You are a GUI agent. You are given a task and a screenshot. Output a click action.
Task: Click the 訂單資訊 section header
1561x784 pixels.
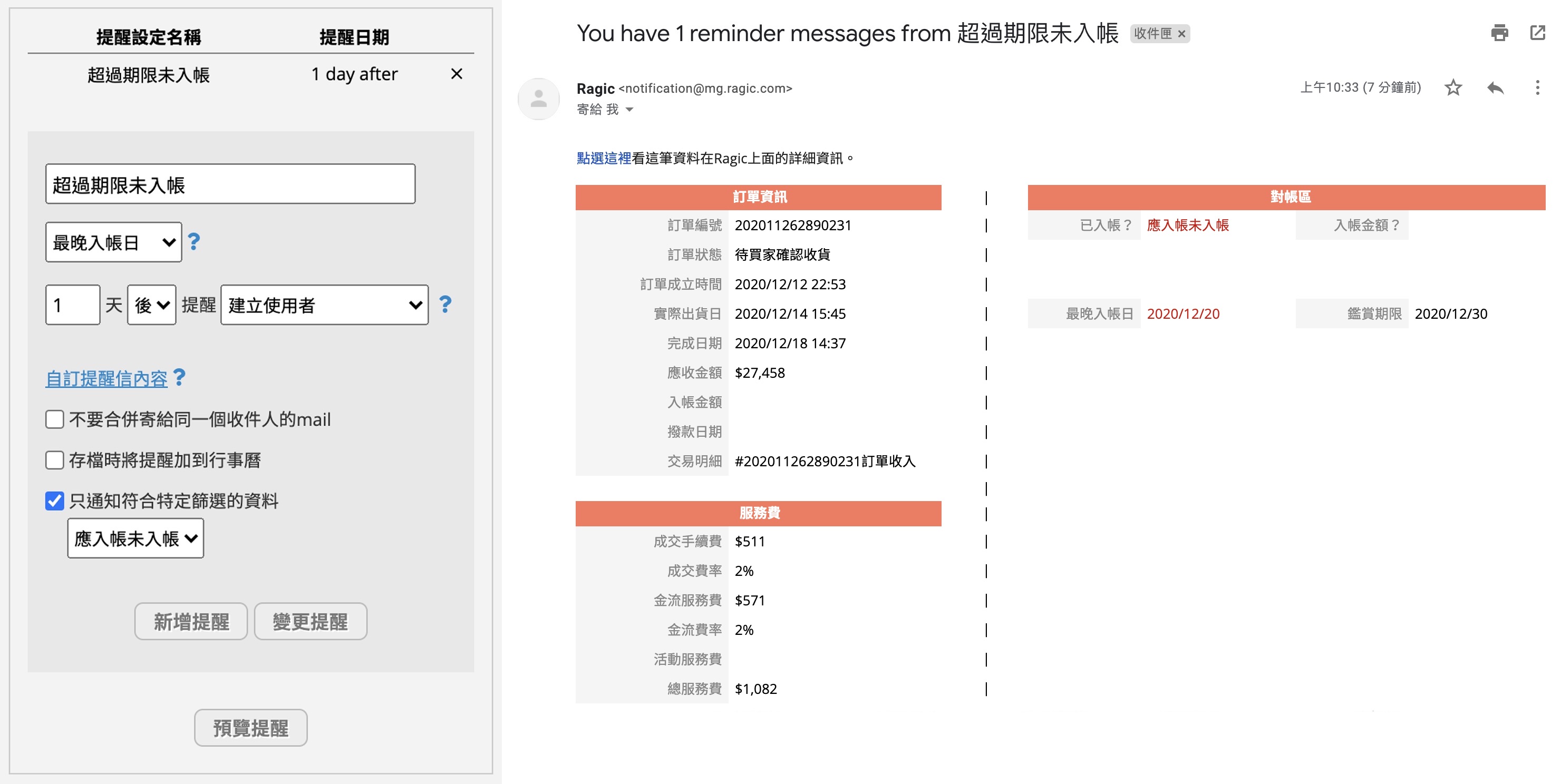[x=759, y=197]
